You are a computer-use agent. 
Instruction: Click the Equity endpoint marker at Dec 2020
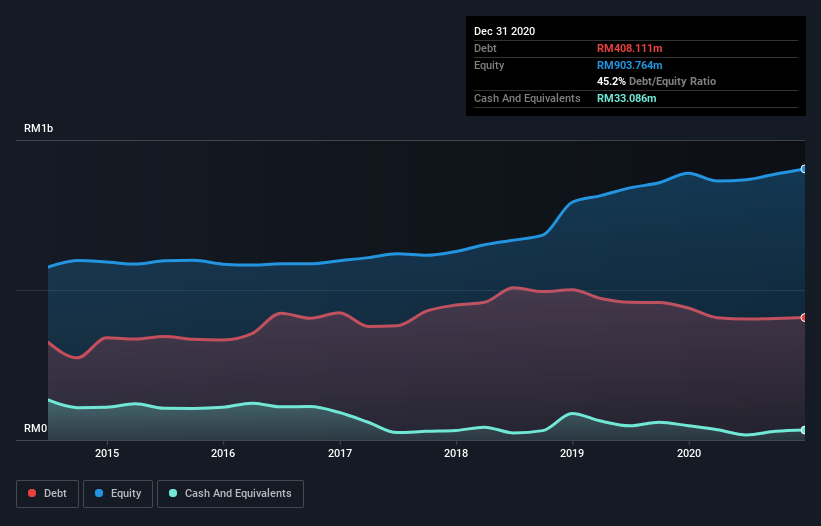click(x=804, y=169)
